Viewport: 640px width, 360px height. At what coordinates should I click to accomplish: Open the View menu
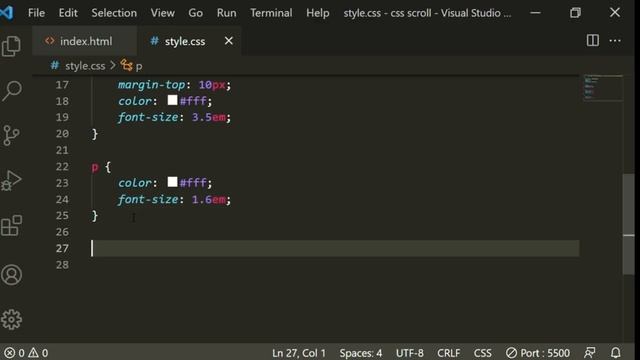[x=162, y=13]
